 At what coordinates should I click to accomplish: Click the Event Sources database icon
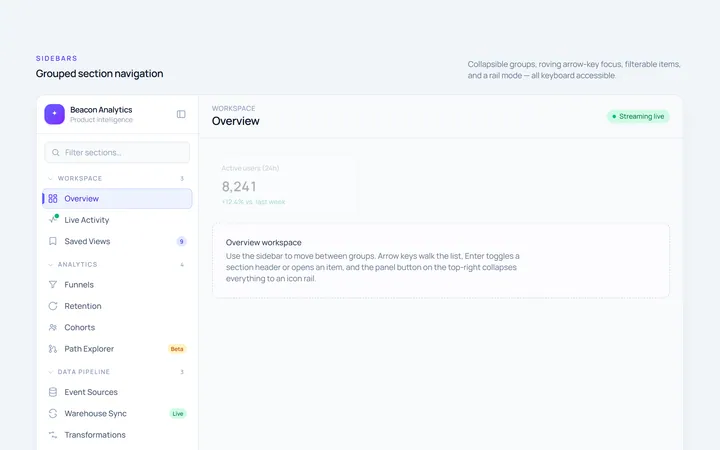pyautogui.click(x=53, y=392)
